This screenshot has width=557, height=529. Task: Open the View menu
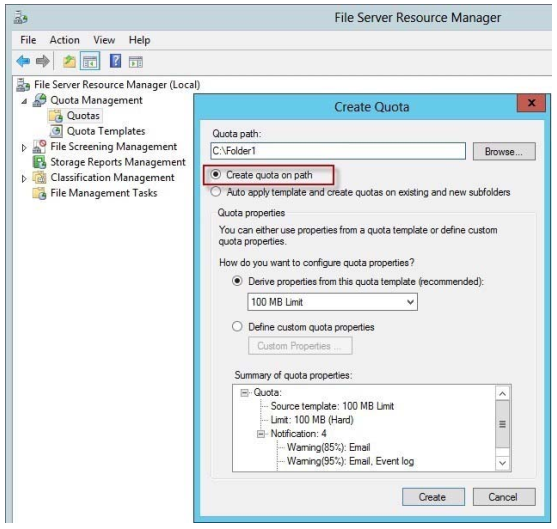(104, 40)
